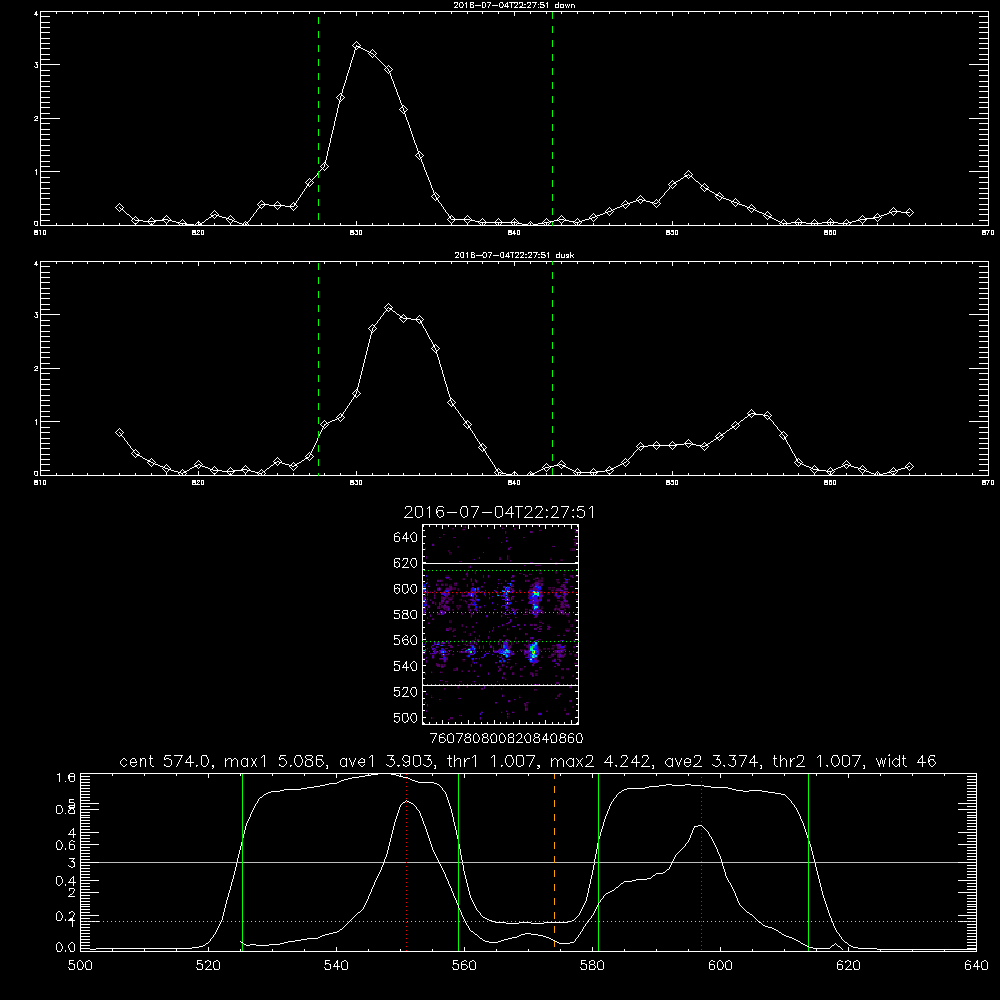This screenshot has width=1000, height=1000.
Task: Click the 1.6 label on bottom plot y-axis
Action: [66, 777]
